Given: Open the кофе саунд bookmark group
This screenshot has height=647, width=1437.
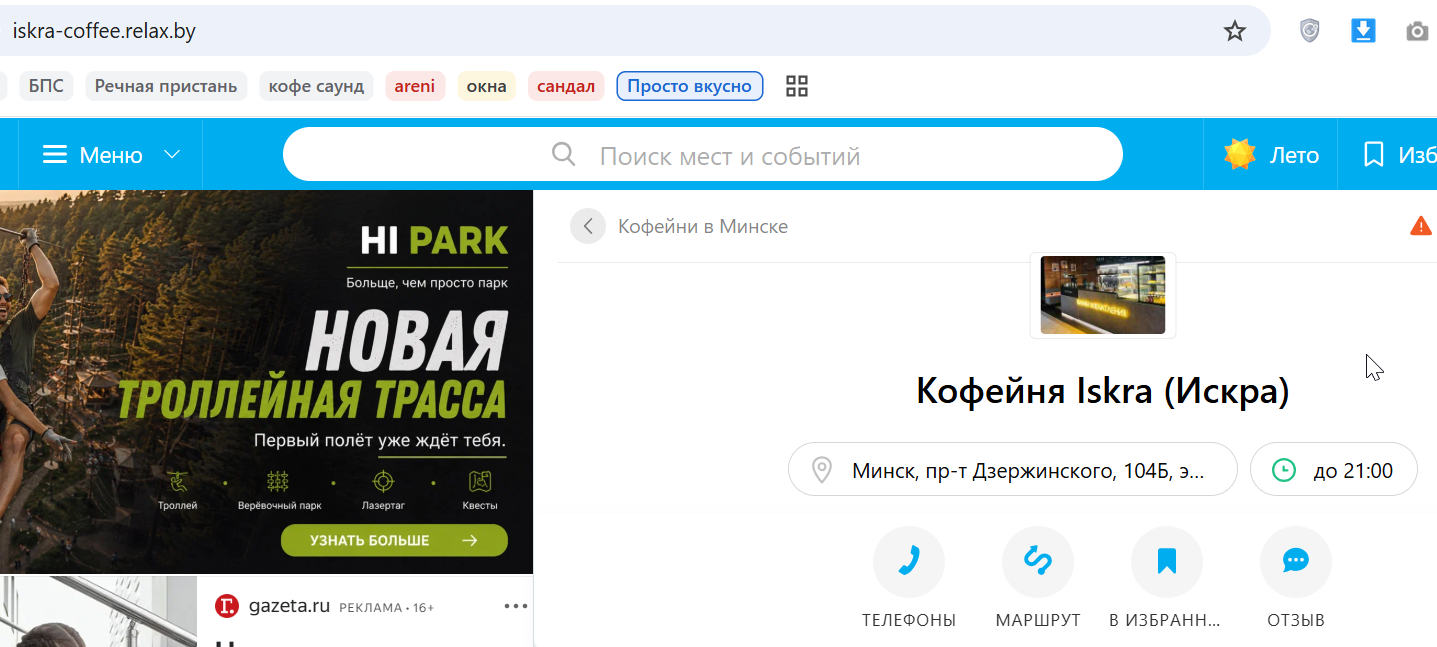Looking at the screenshot, I should click(317, 86).
